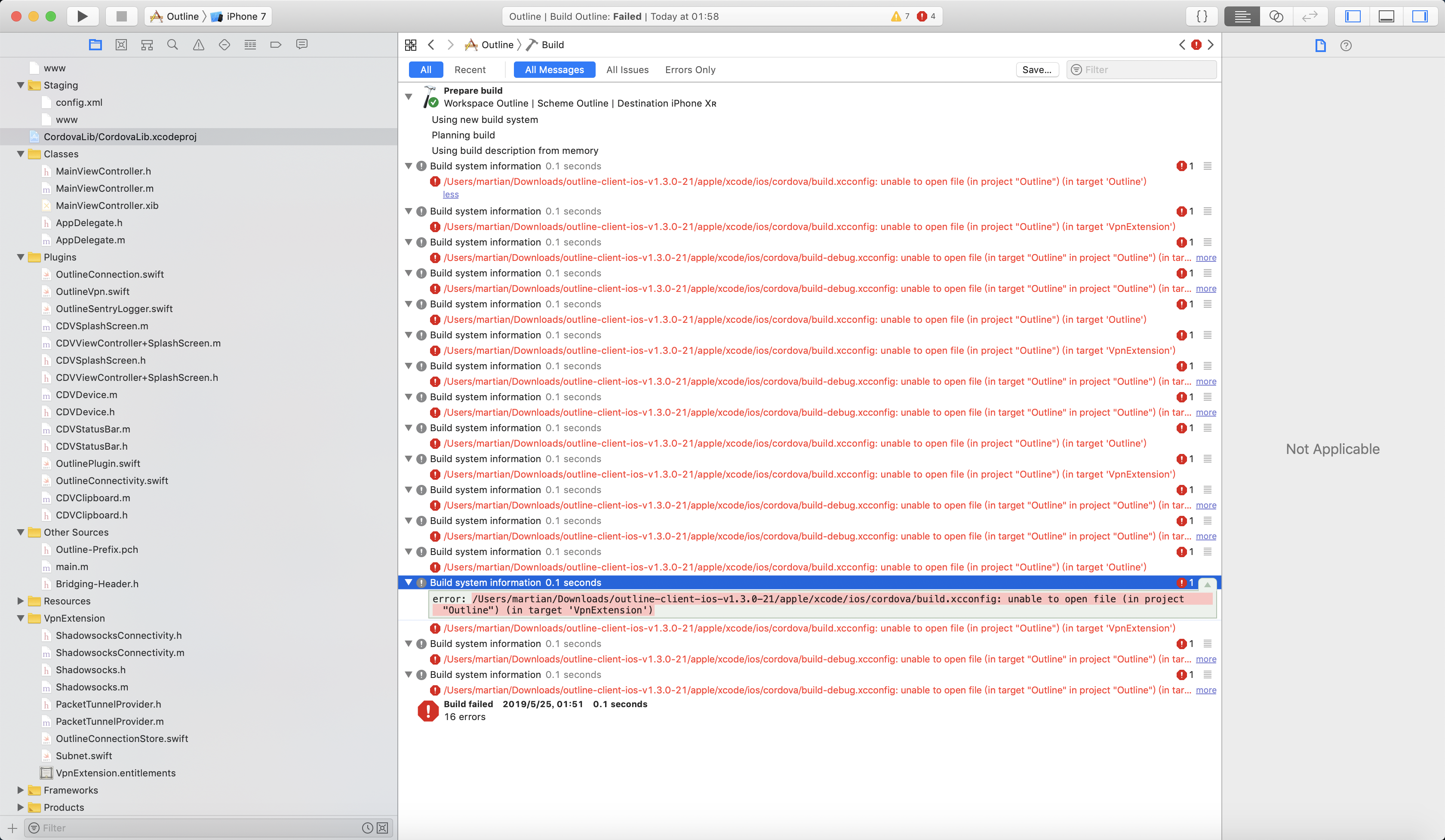1445x840 pixels.
Task: Filter by All Issues
Action: click(x=627, y=69)
